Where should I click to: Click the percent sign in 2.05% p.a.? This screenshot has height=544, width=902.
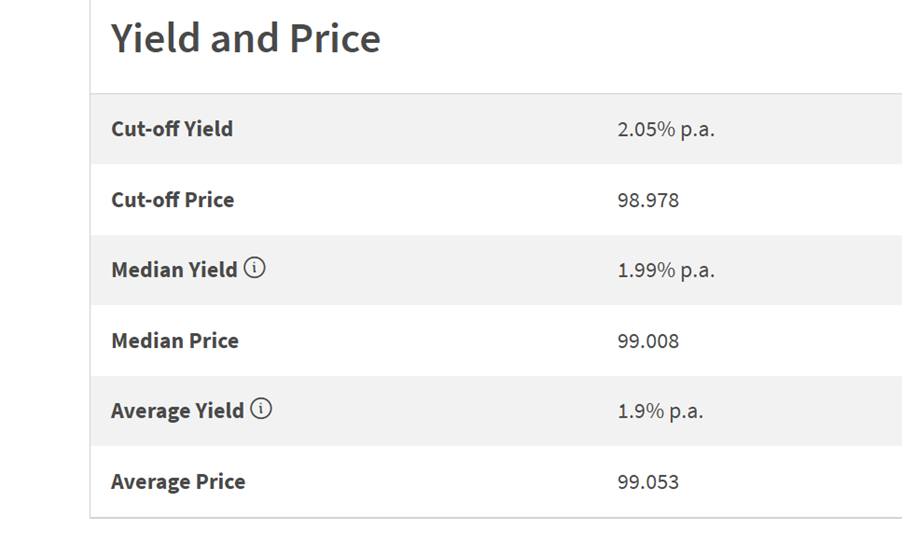[x=667, y=129]
